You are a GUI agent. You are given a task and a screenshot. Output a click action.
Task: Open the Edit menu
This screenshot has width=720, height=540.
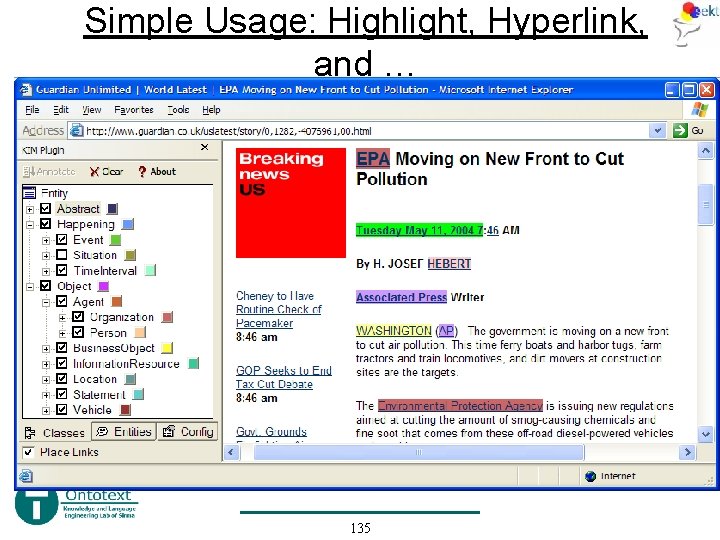[x=61, y=110]
